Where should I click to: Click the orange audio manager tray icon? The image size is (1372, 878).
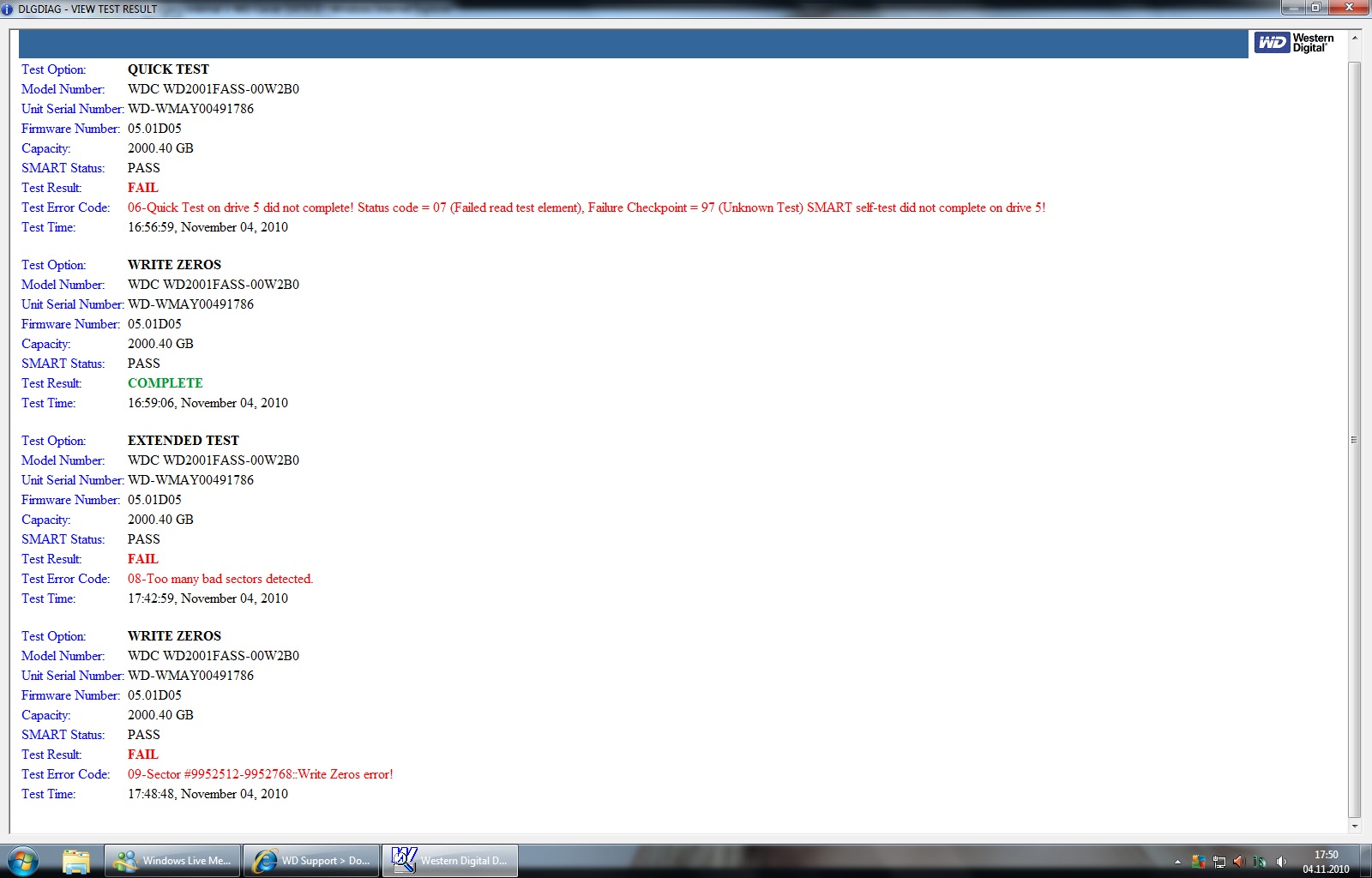tap(1239, 862)
